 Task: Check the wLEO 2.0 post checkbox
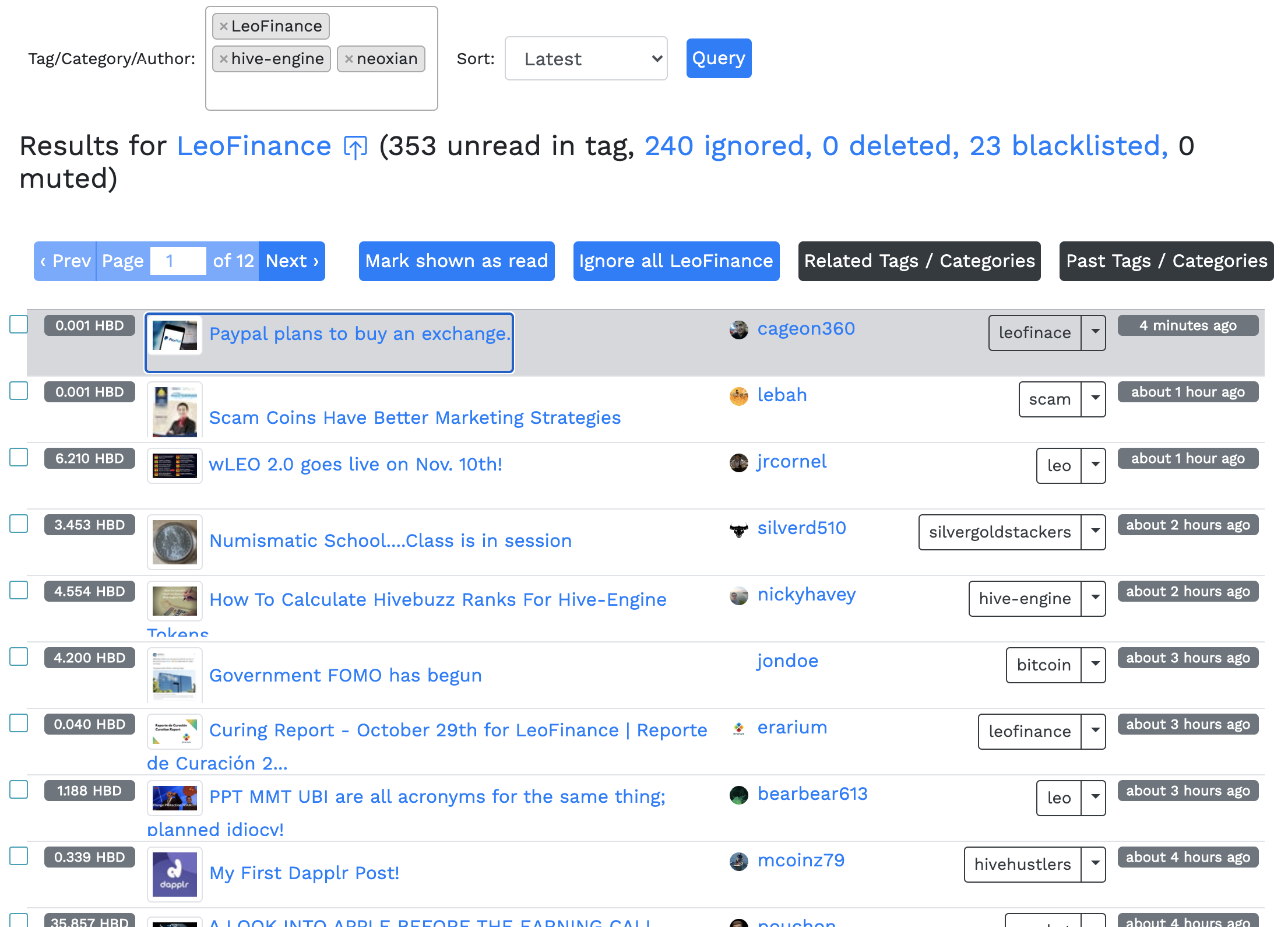coord(19,457)
